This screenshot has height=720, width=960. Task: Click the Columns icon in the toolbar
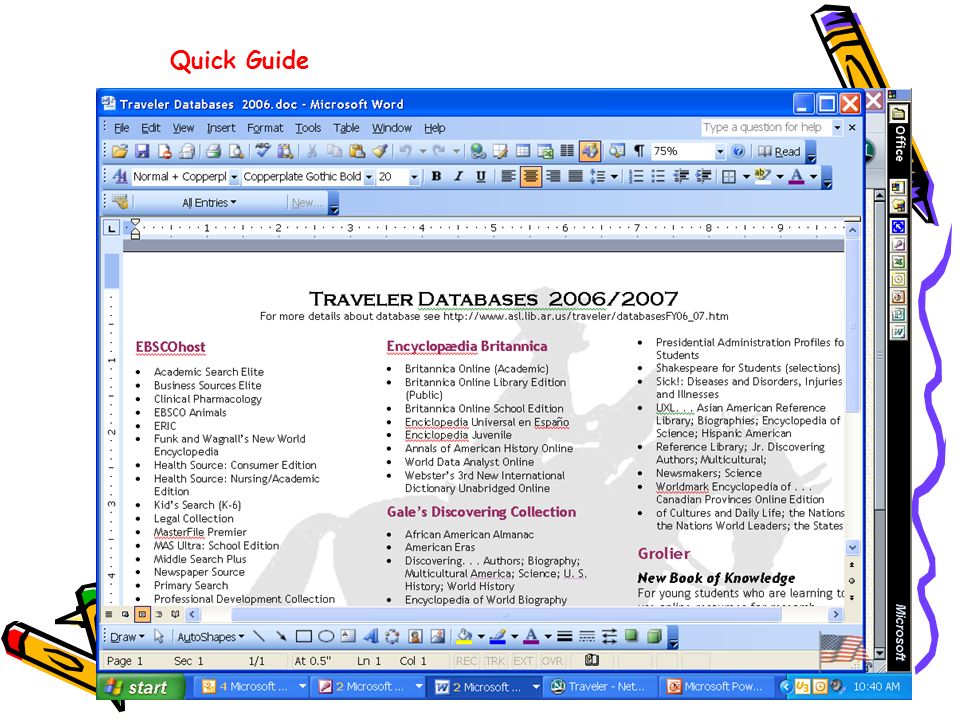coord(568,151)
